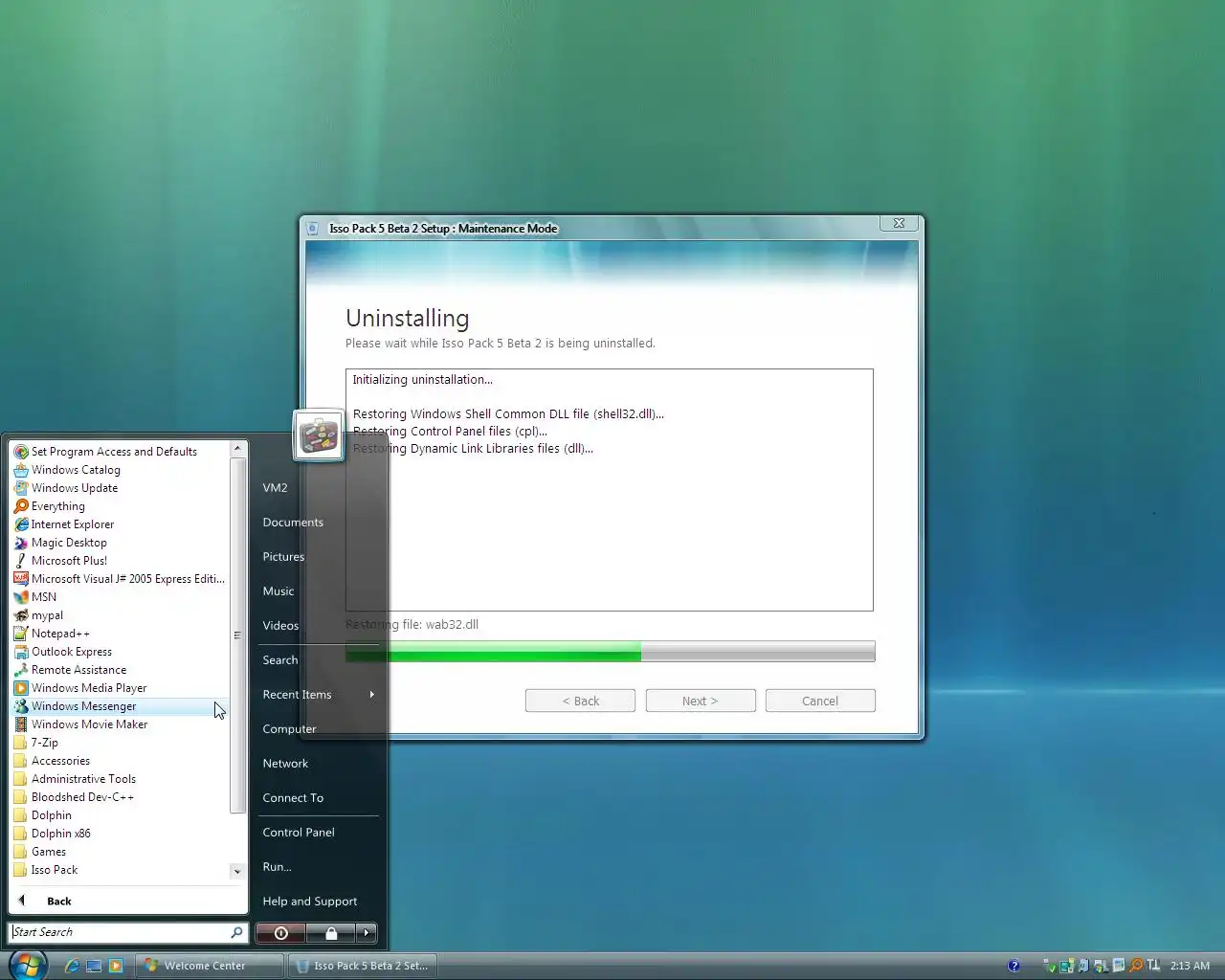
Task: Click programs list scrollbar down arrow
Action: pyautogui.click(x=237, y=871)
